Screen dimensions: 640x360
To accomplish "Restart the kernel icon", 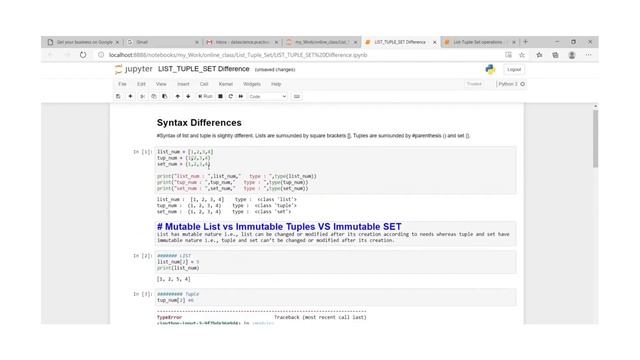I will [x=231, y=96].
